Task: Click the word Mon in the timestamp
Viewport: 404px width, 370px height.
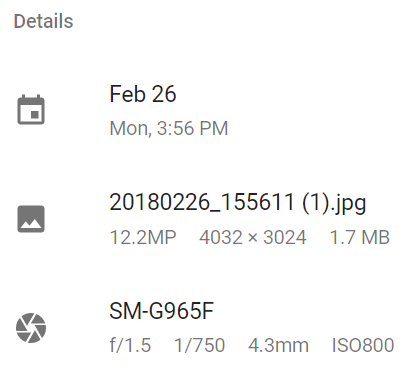Action: [128, 128]
